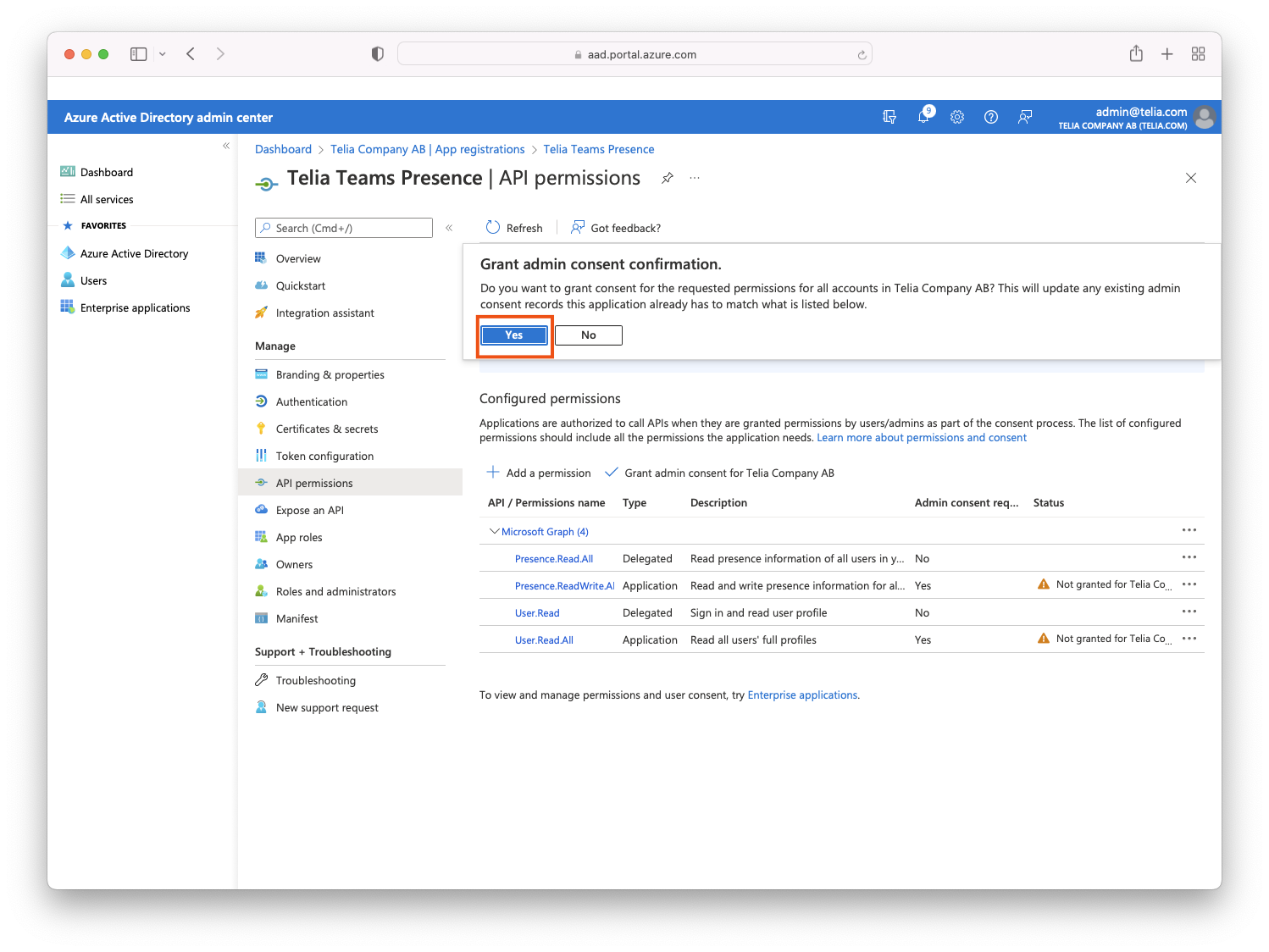The height and width of the screenshot is (952, 1269).
Task: Click the Refresh toolbar button
Action: pyautogui.click(x=514, y=228)
